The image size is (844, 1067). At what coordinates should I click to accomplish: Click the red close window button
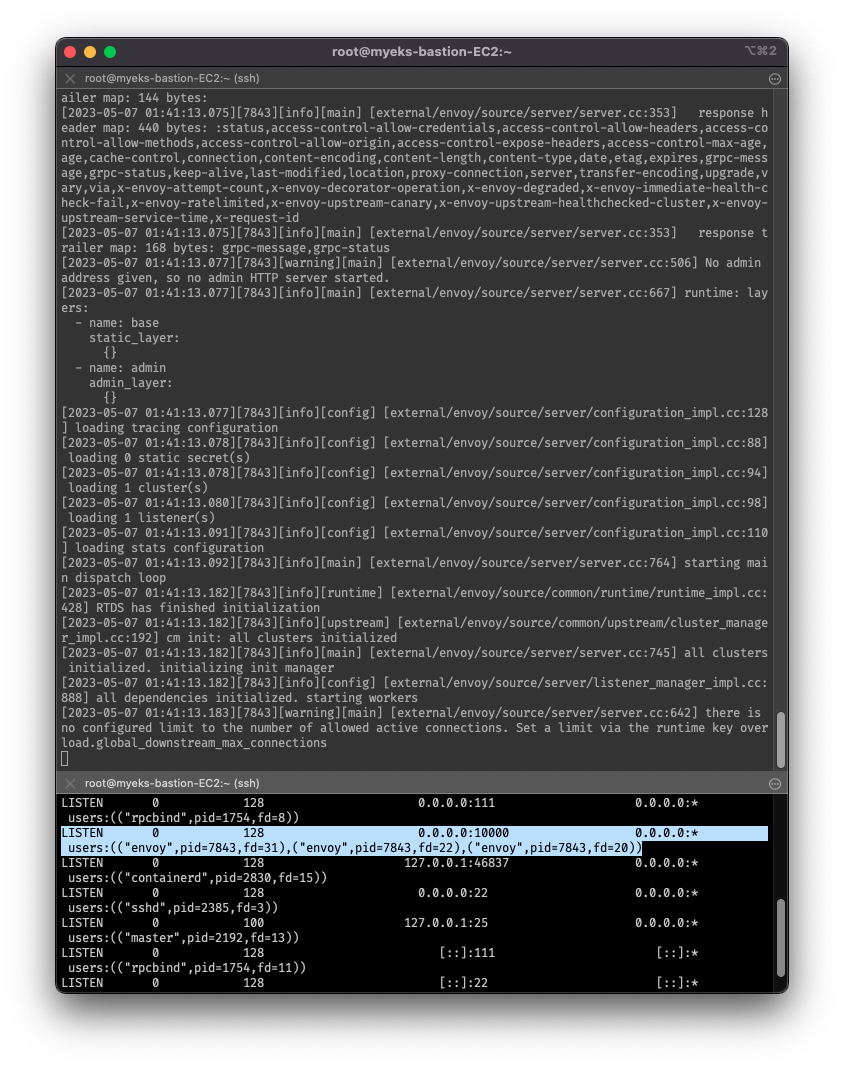pyautogui.click(x=70, y=52)
